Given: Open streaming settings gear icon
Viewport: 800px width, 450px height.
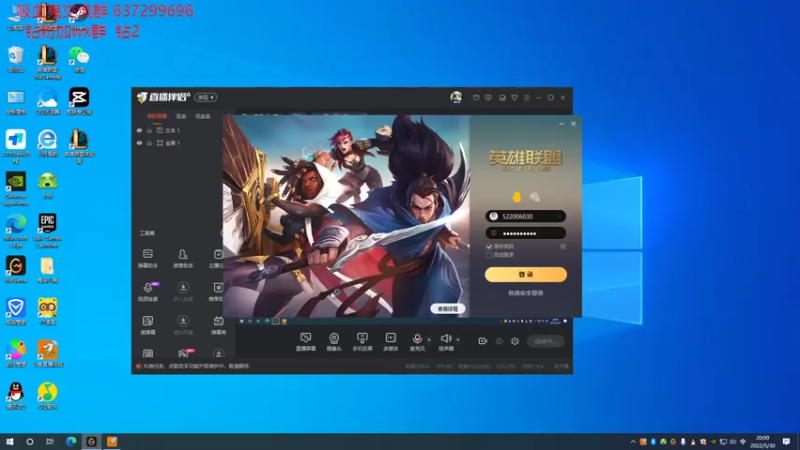Looking at the screenshot, I should tap(515, 341).
